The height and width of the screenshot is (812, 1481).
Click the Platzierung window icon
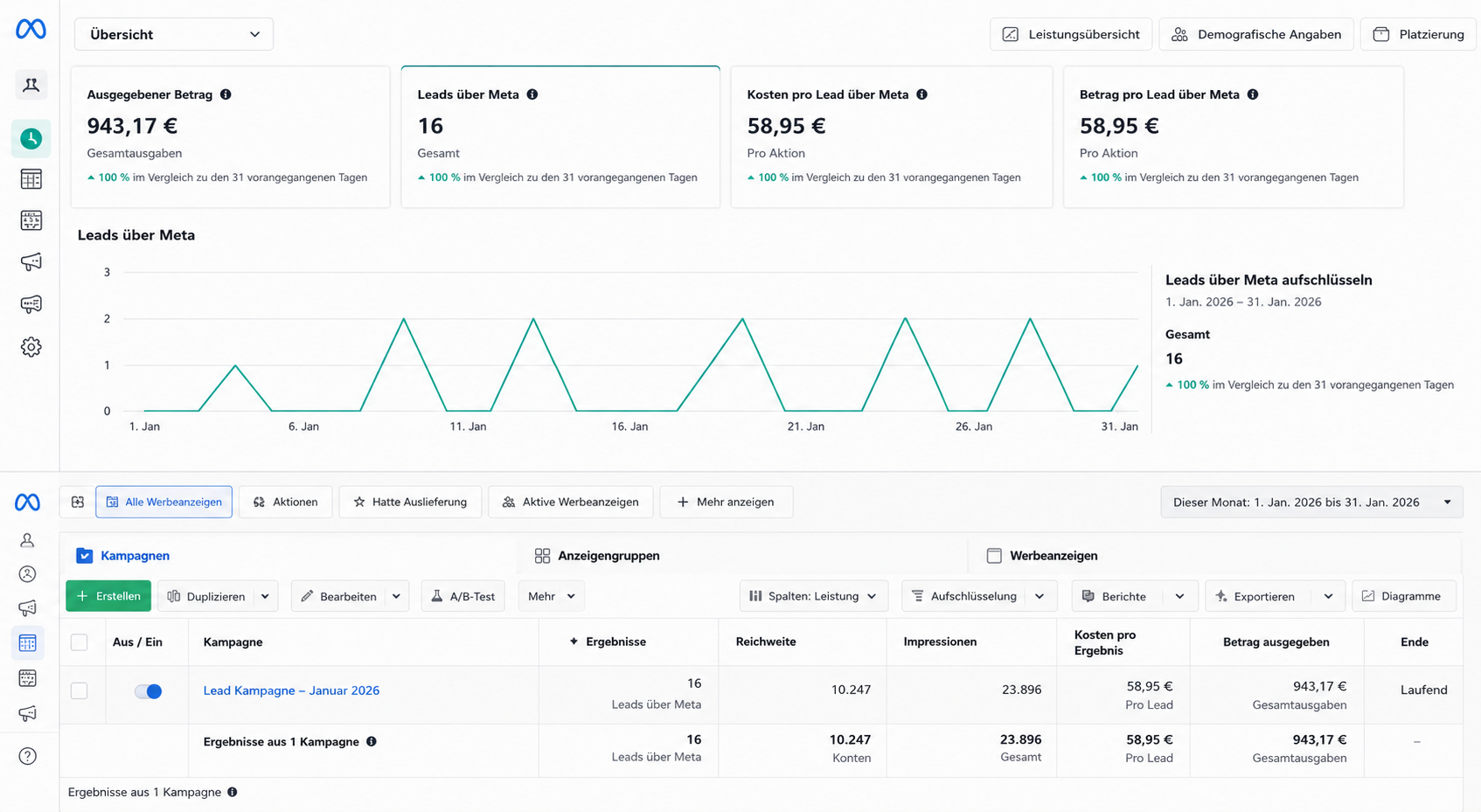tap(1381, 34)
